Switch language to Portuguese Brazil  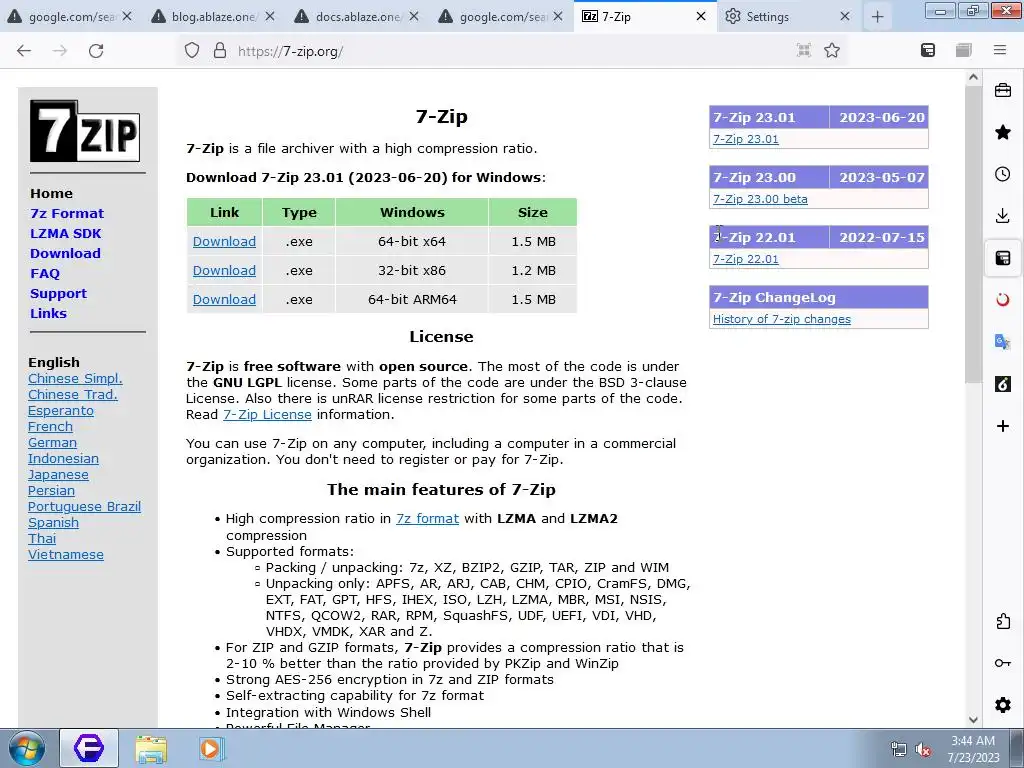click(84, 507)
